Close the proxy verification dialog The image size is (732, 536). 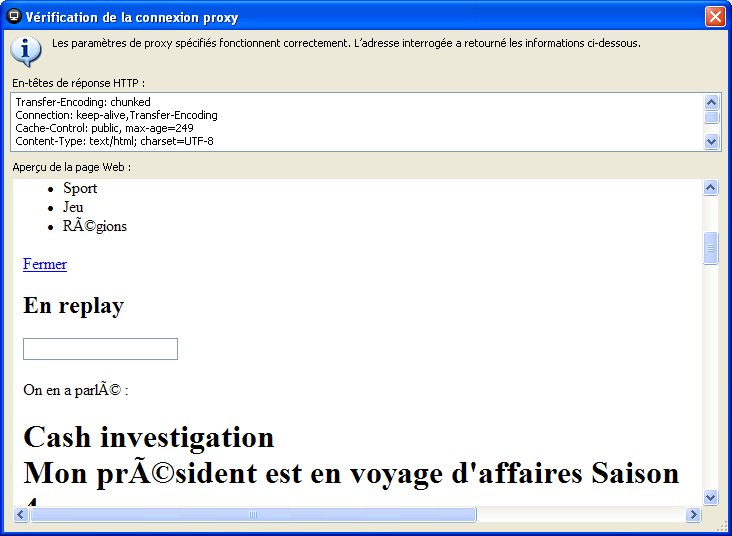(x=715, y=17)
